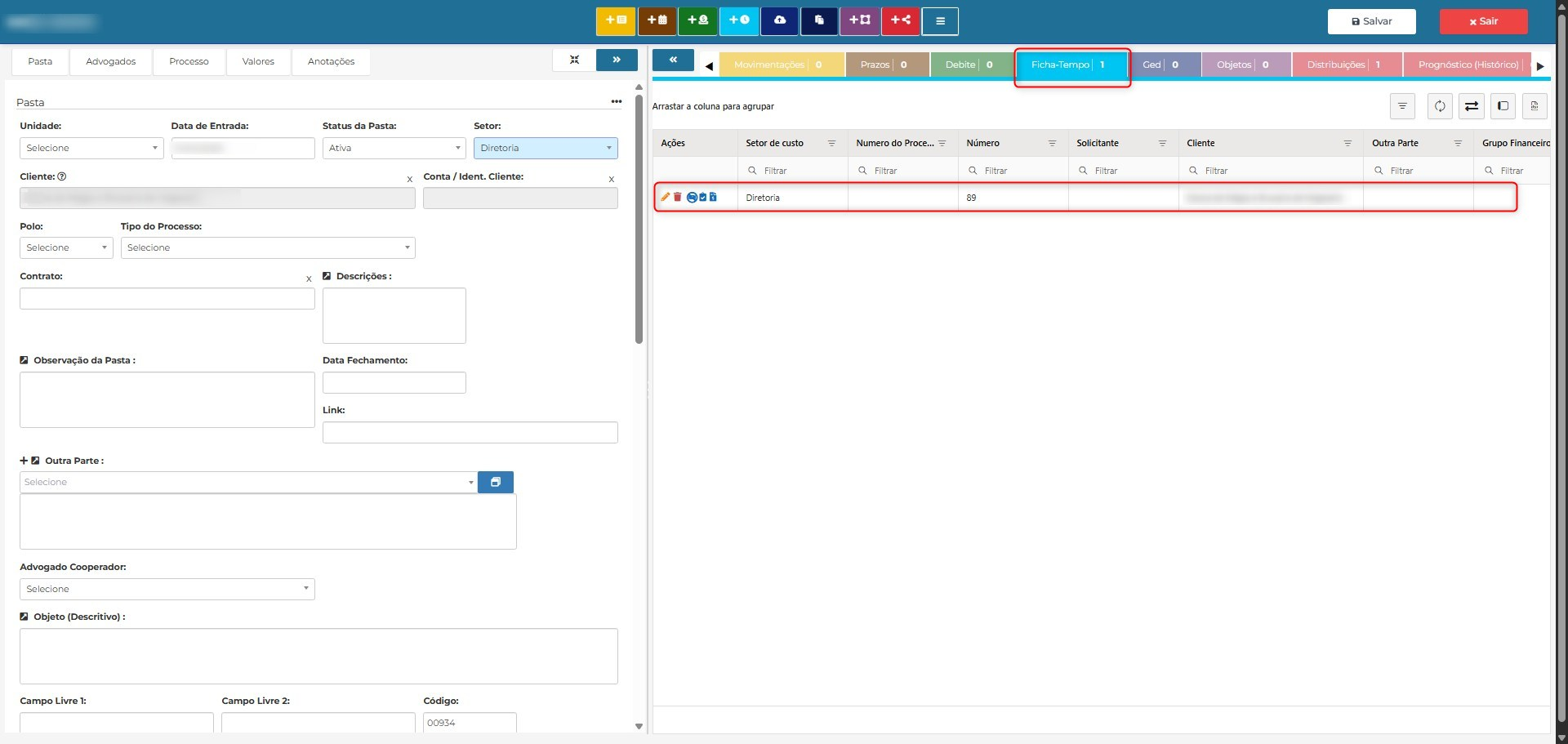The width and height of the screenshot is (1568, 744).
Task: Click the cloud upload button
Action: tap(780, 21)
